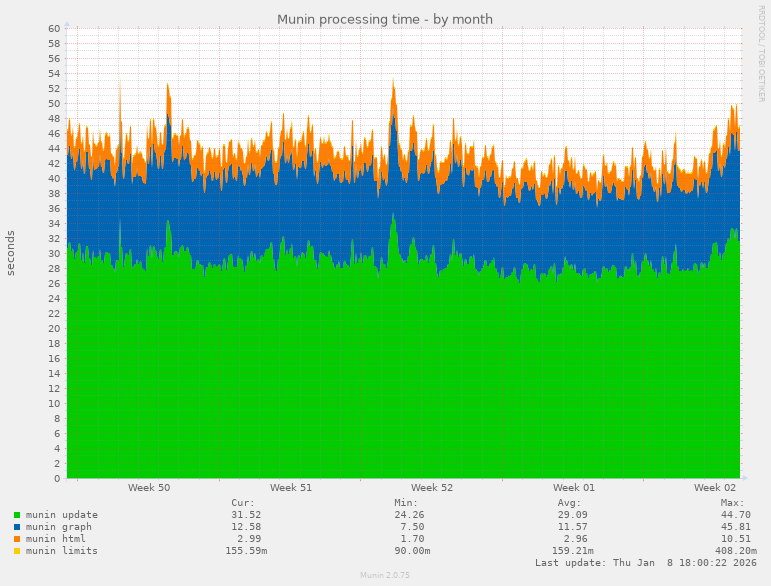Click munin update average value 29.09

[572, 515]
